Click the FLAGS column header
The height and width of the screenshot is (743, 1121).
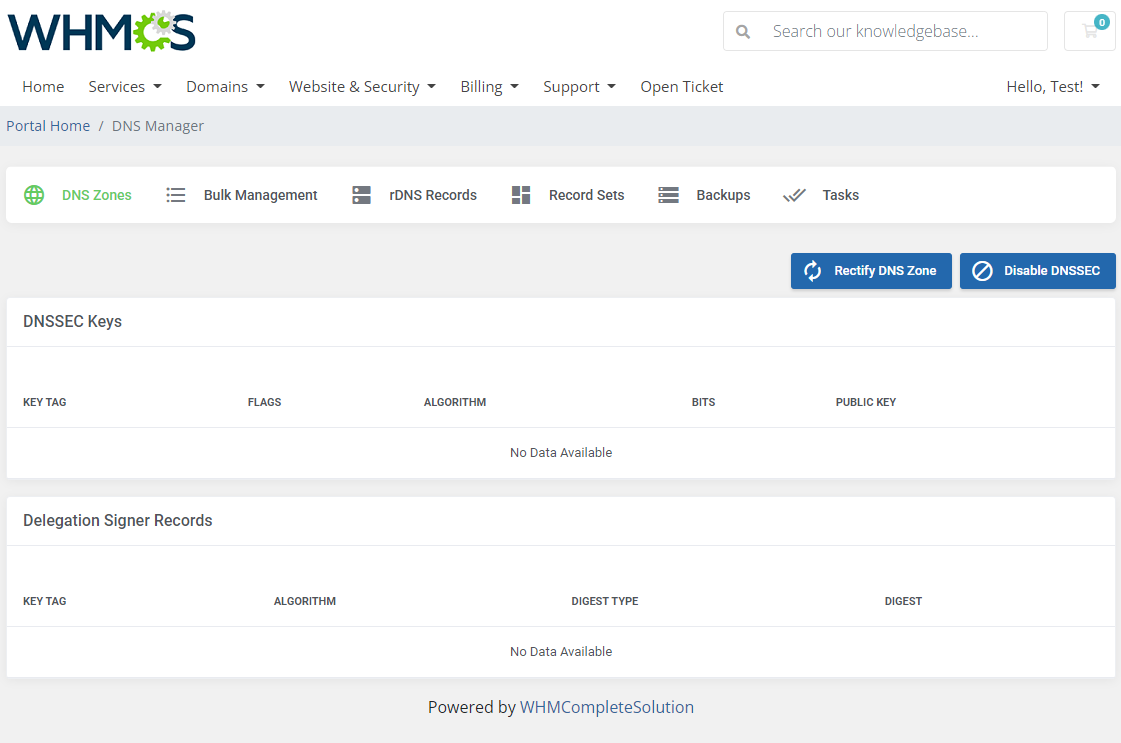[x=265, y=402]
